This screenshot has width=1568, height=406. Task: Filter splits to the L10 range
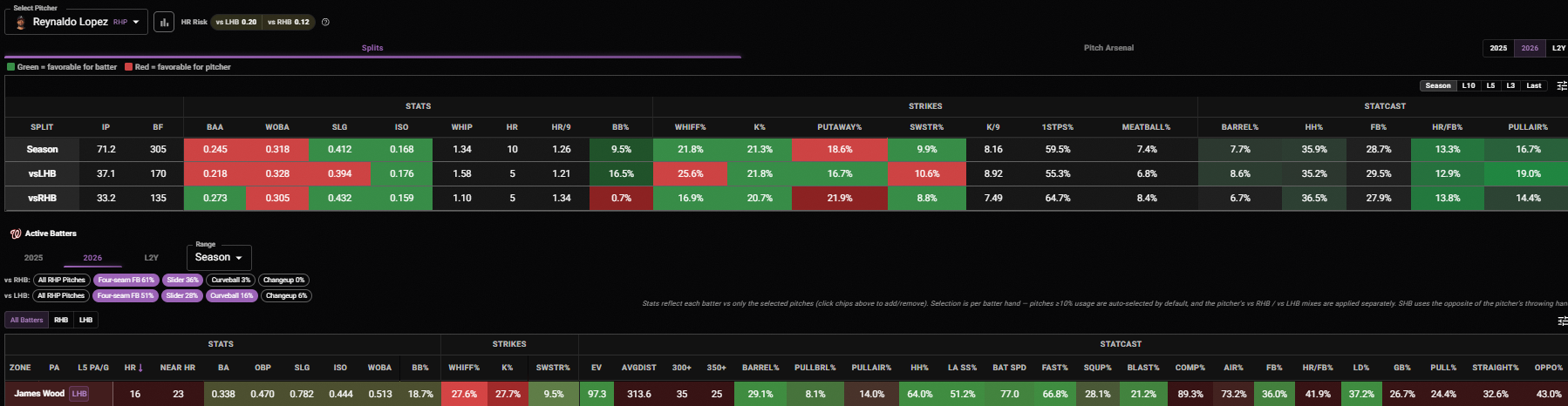pyautogui.click(x=1469, y=85)
